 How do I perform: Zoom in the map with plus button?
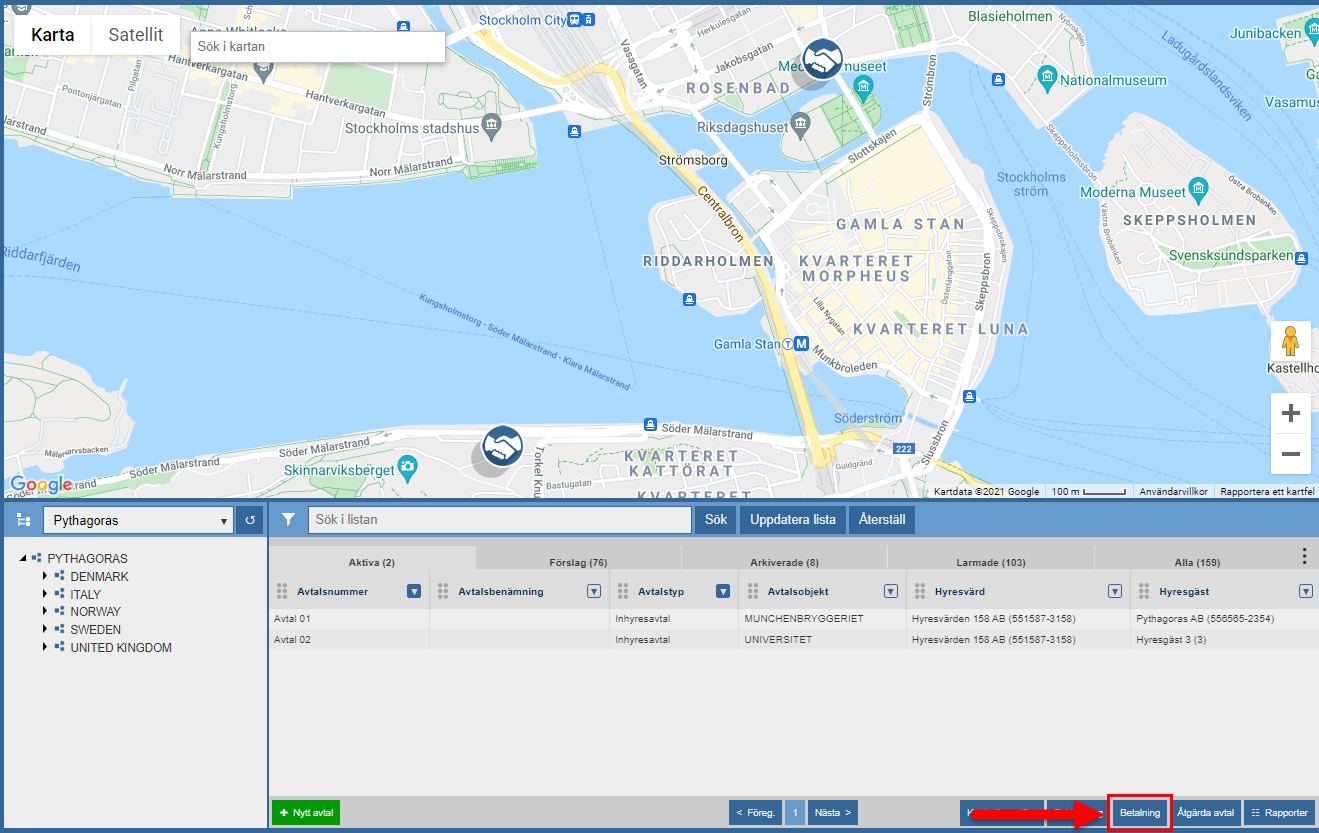(1290, 413)
